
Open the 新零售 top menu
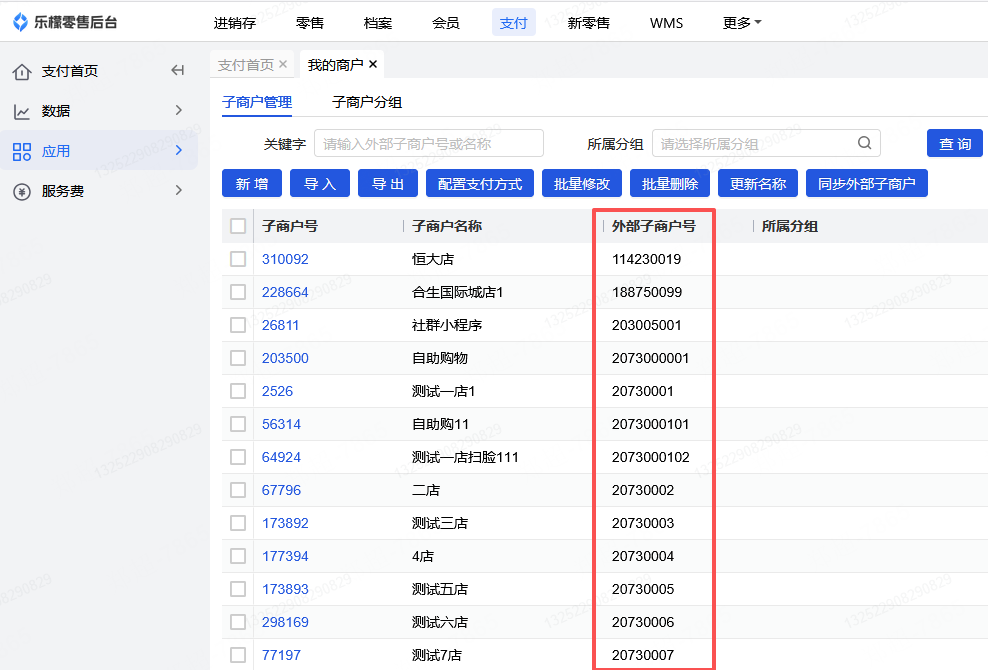pos(589,23)
